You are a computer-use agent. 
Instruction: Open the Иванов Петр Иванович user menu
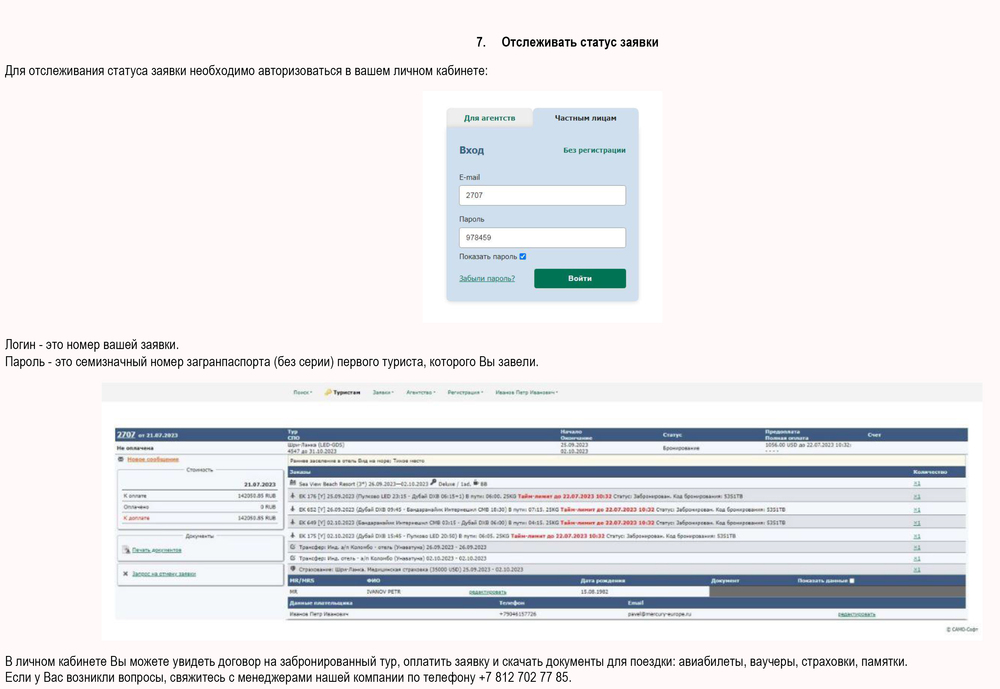526,392
